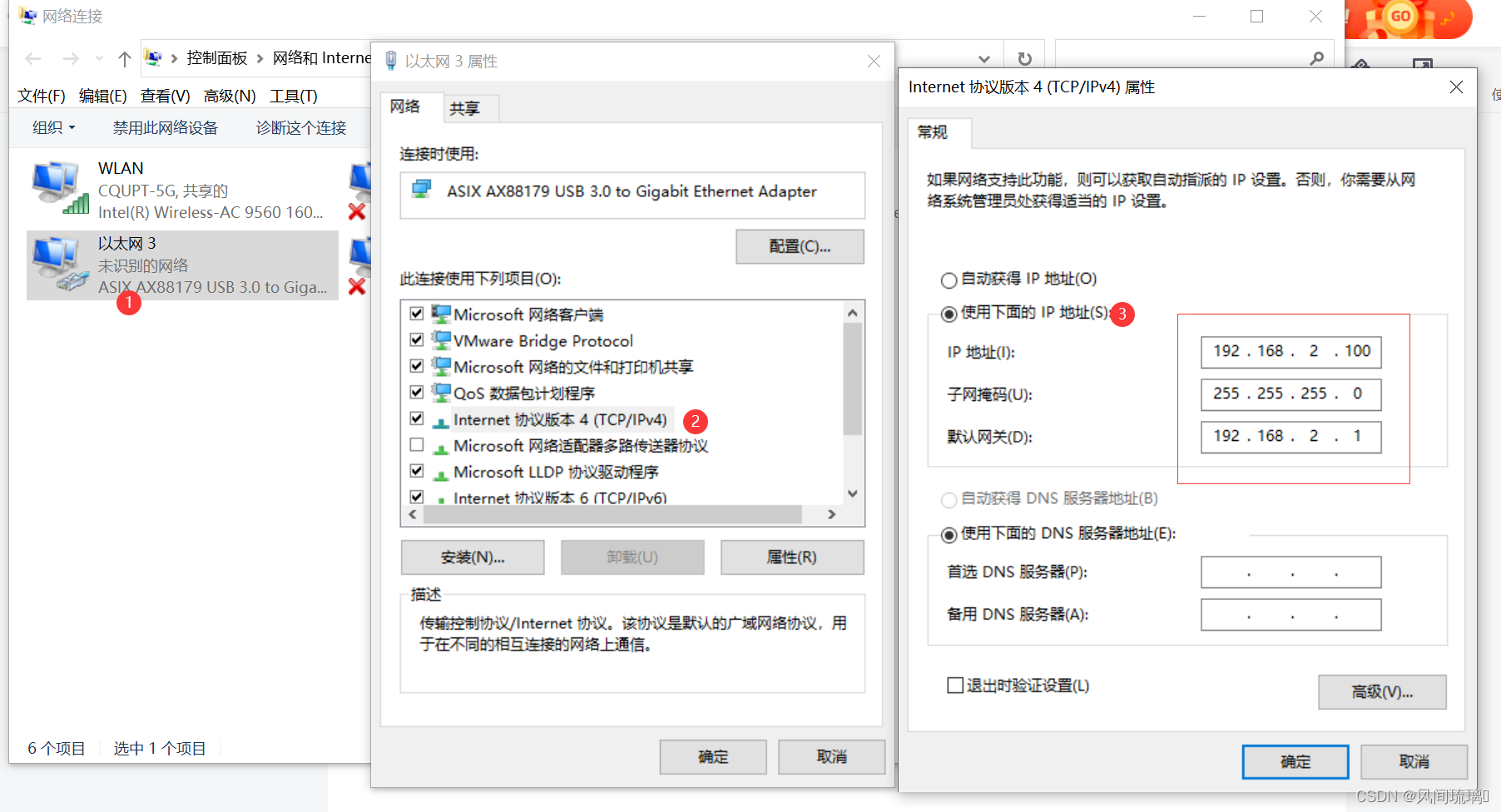This screenshot has width=1501, height=812.
Task: Go up one folder level arrow
Action: coord(125,59)
